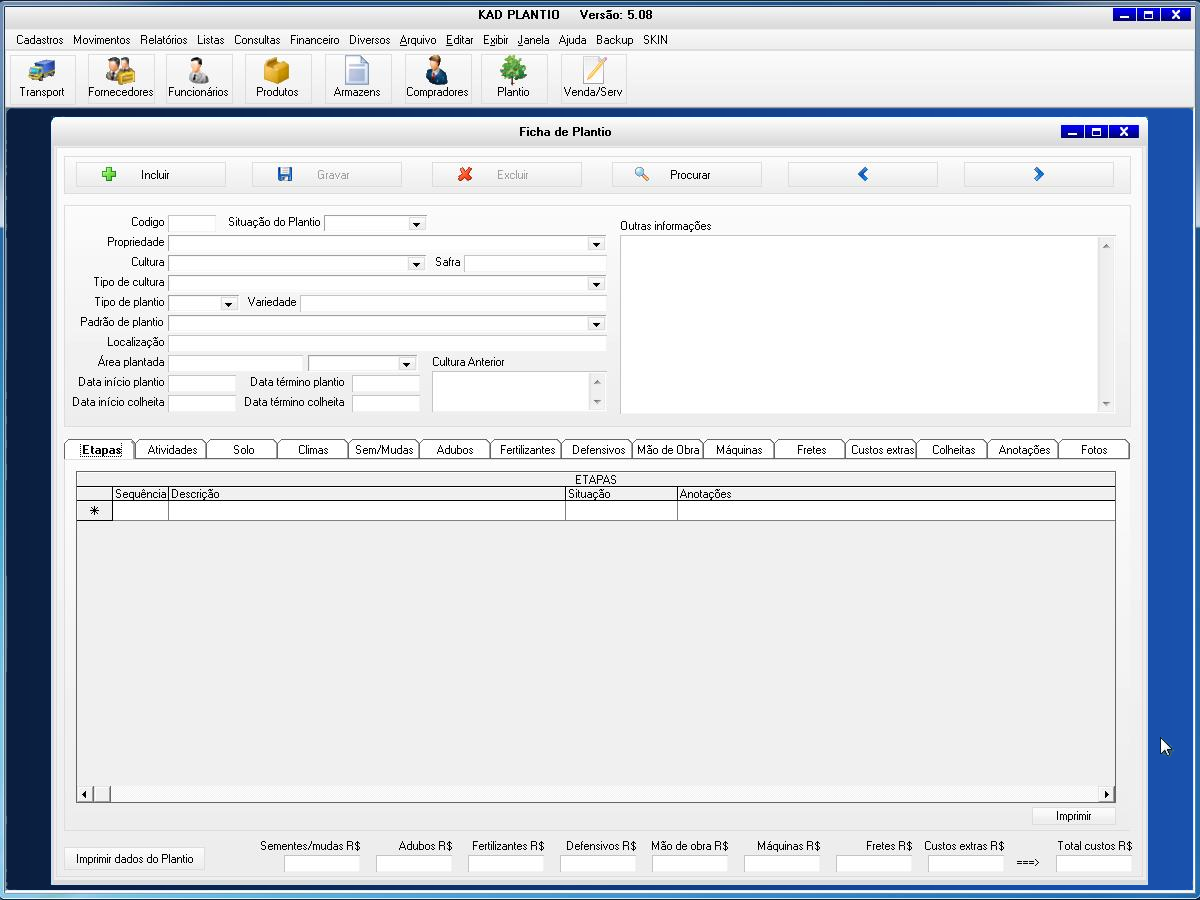The height and width of the screenshot is (900, 1200).
Task: Click the Data início plantio field
Action: click(x=202, y=383)
